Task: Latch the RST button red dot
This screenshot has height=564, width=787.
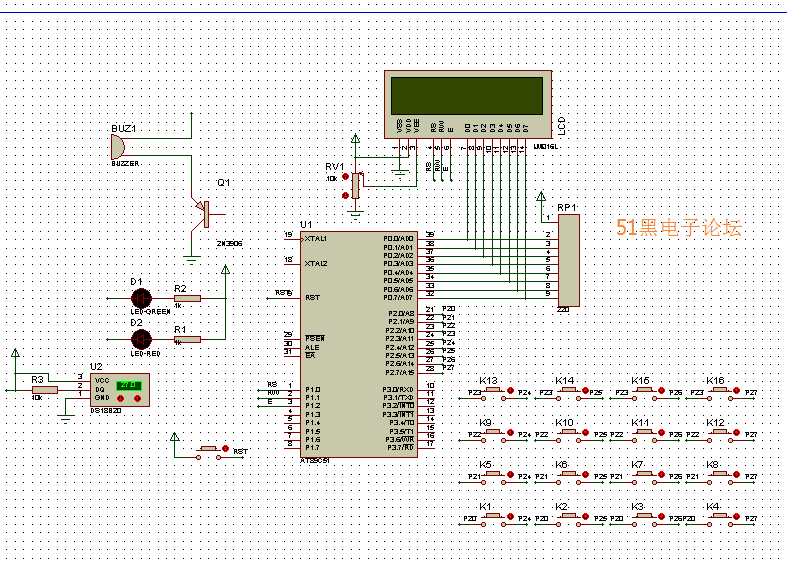Action: 226,449
